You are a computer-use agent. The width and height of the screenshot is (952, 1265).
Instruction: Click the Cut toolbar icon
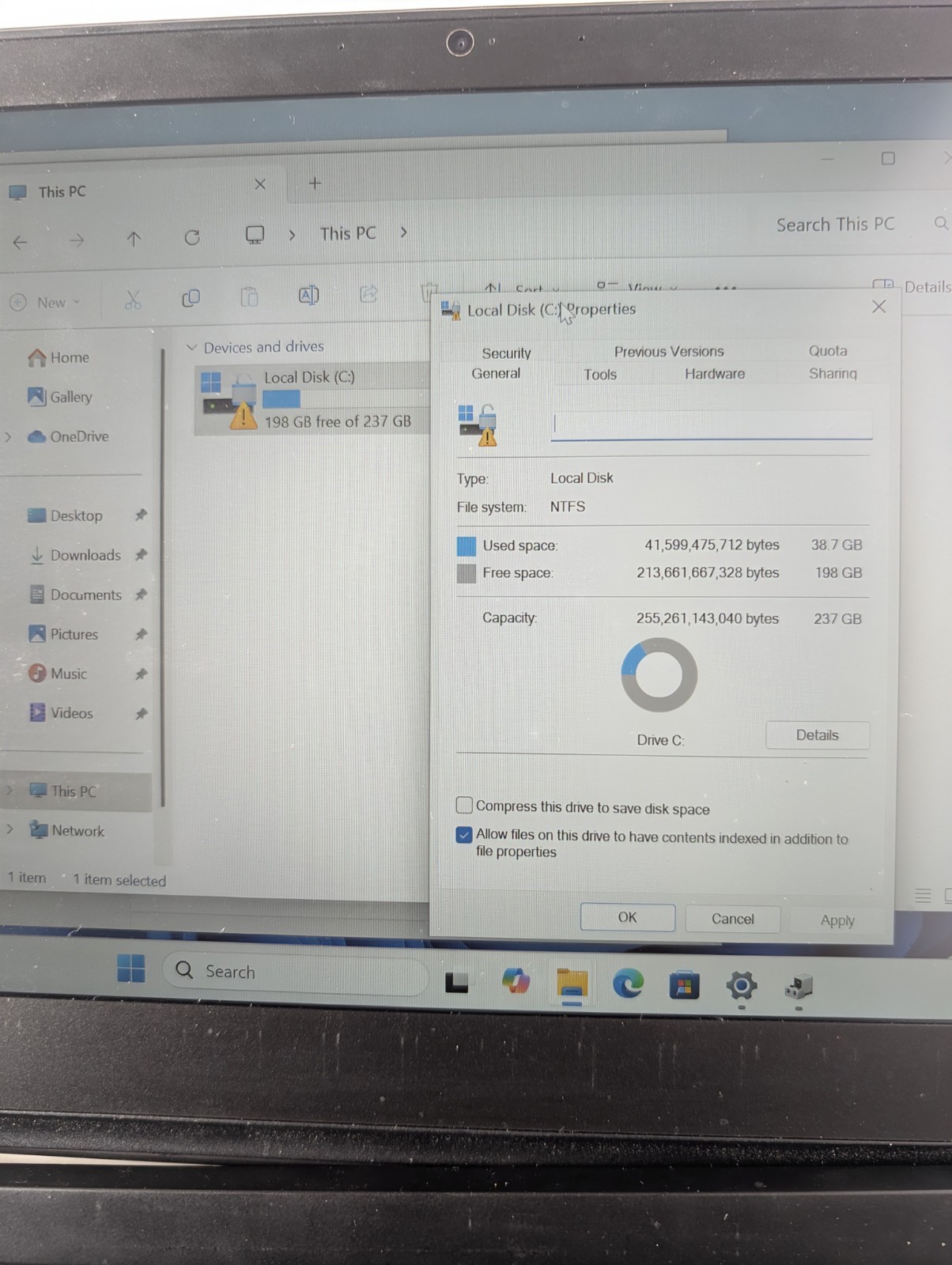[133, 300]
